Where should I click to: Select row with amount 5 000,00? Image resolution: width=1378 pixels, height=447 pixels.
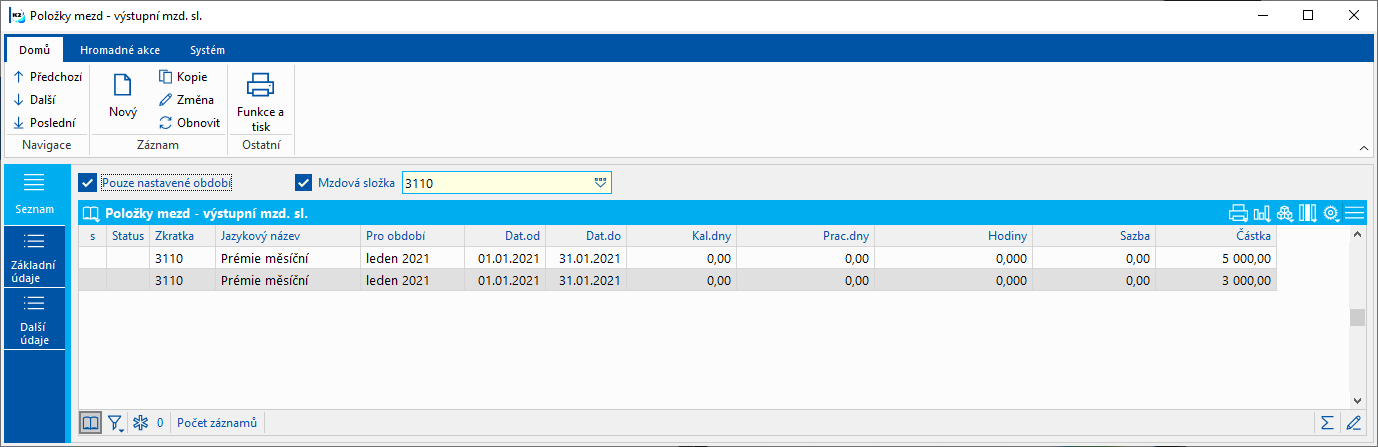coord(678,258)
